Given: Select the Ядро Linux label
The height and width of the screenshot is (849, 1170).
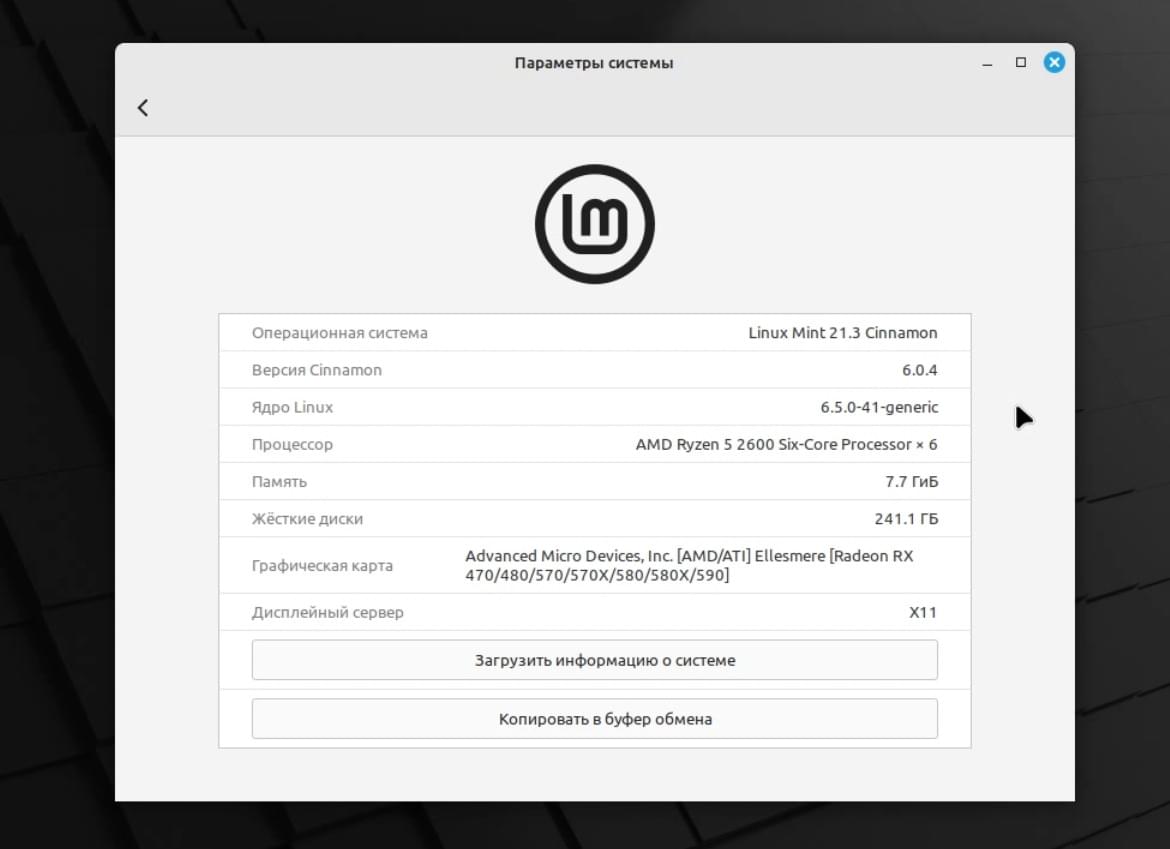Looking at the screenshot, I should coord(292,407).
